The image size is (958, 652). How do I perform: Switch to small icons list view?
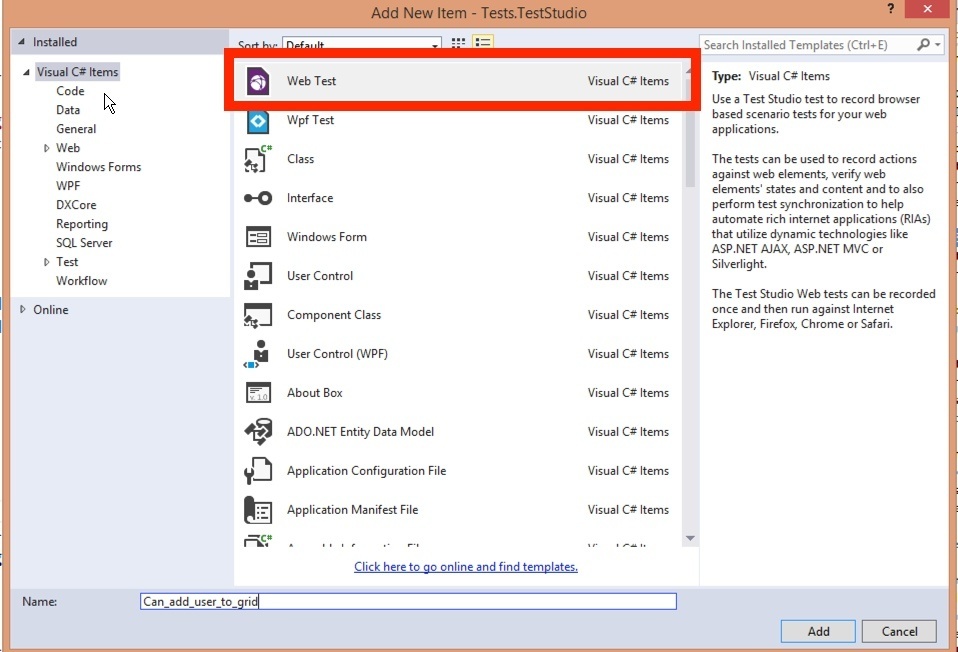[483, 43]
